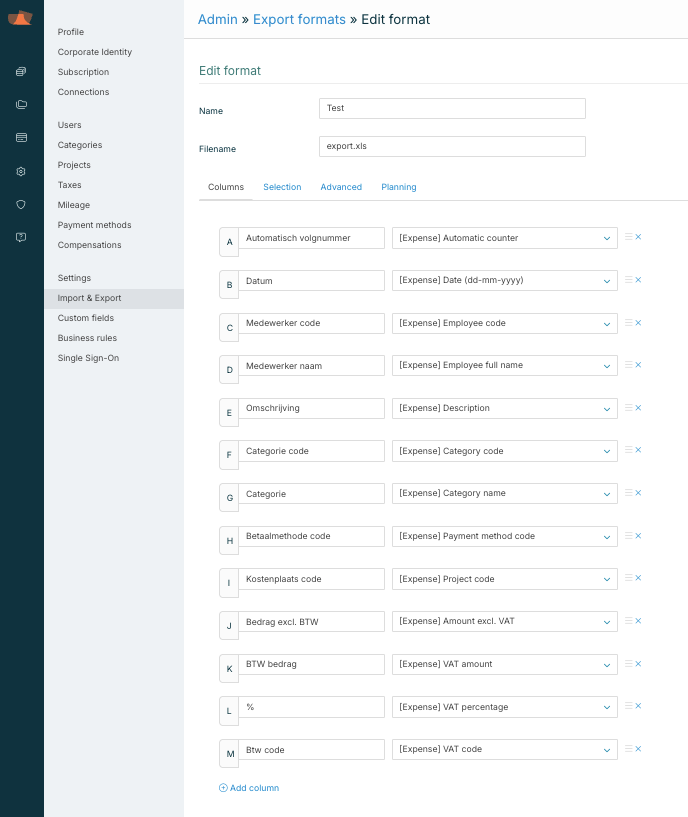Open the Advanced tab
This screenshot has width=688, height=817.
point(341,187)
